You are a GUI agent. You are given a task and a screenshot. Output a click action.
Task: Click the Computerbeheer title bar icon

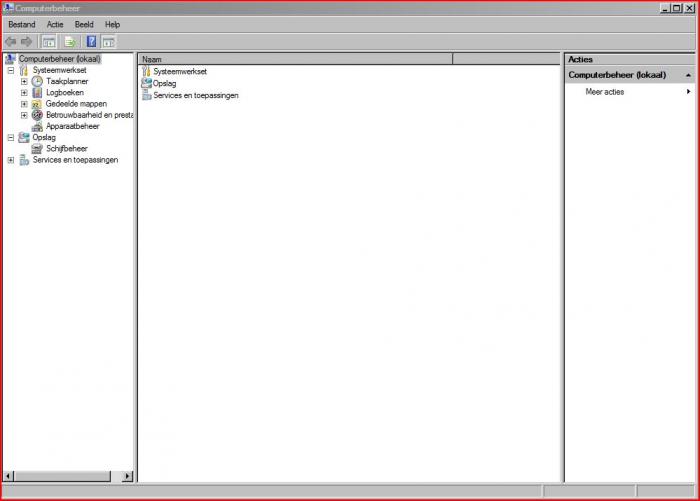coord(8,8)
